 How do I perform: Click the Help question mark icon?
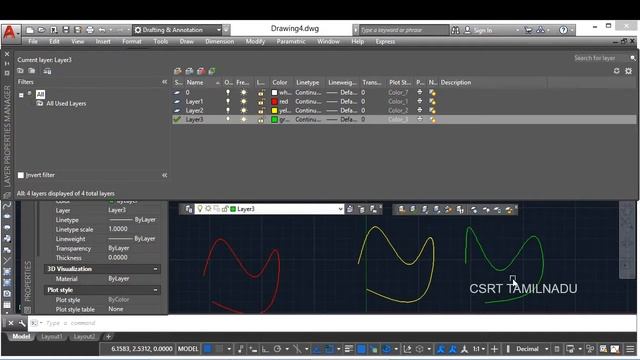pos(563,30)
